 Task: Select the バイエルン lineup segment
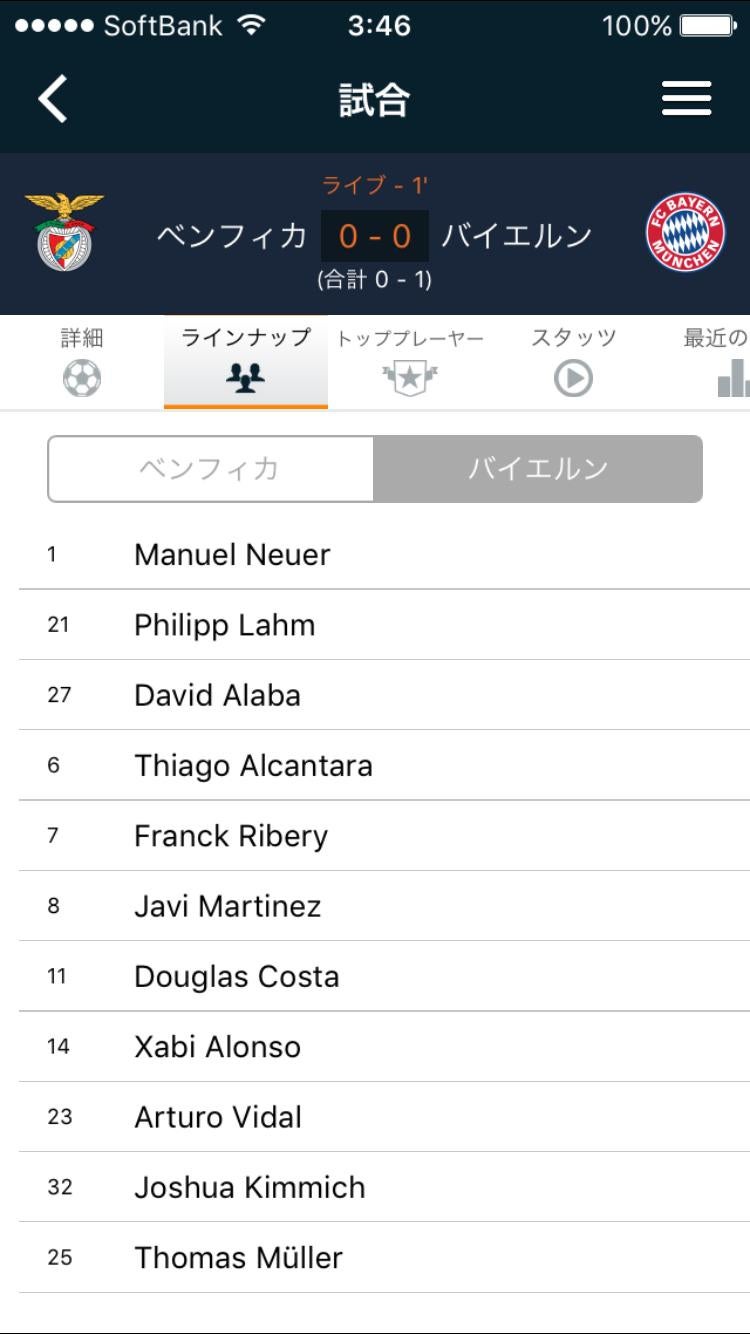point(538,469)
